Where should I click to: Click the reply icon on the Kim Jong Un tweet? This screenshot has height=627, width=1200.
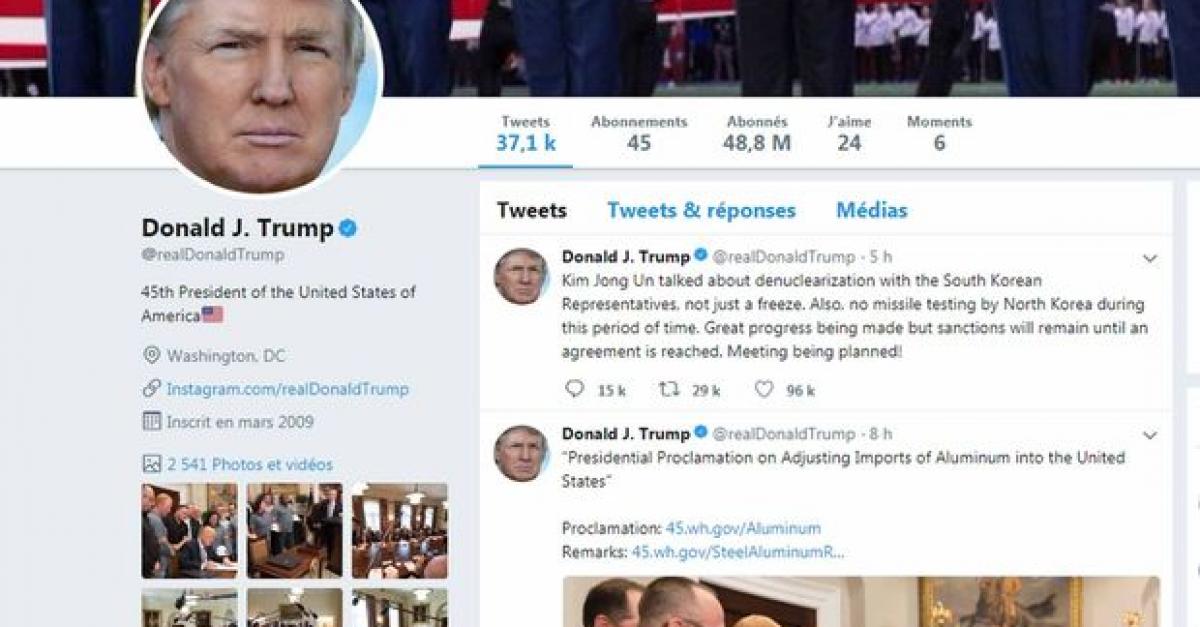coord(574,389)
